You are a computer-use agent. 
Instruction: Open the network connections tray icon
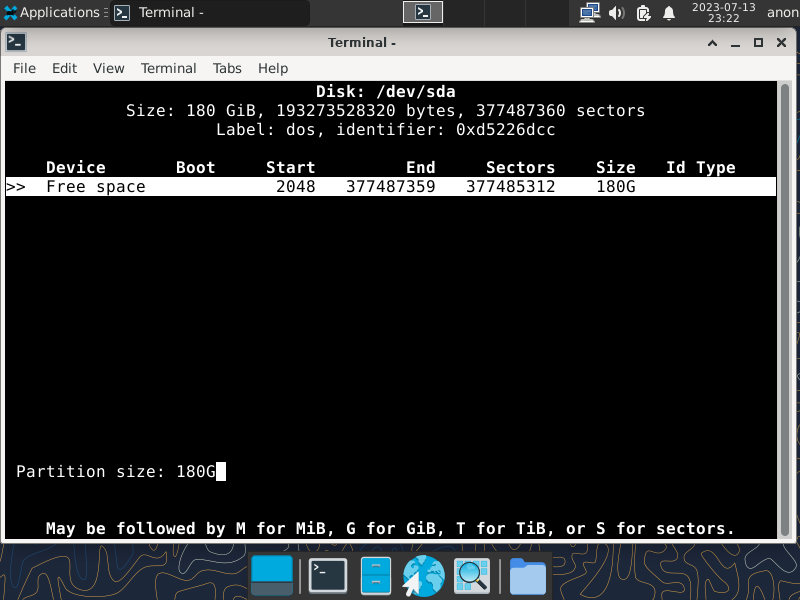(x=590, y=13)
